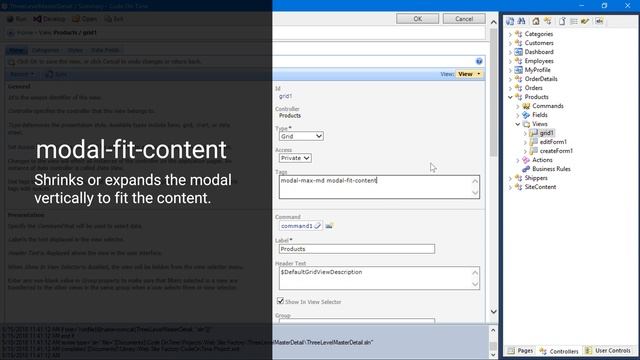This screenshot has height=360, width=640.
Task: Switch to the Pages tab
Action: click(x=520, y=351)
